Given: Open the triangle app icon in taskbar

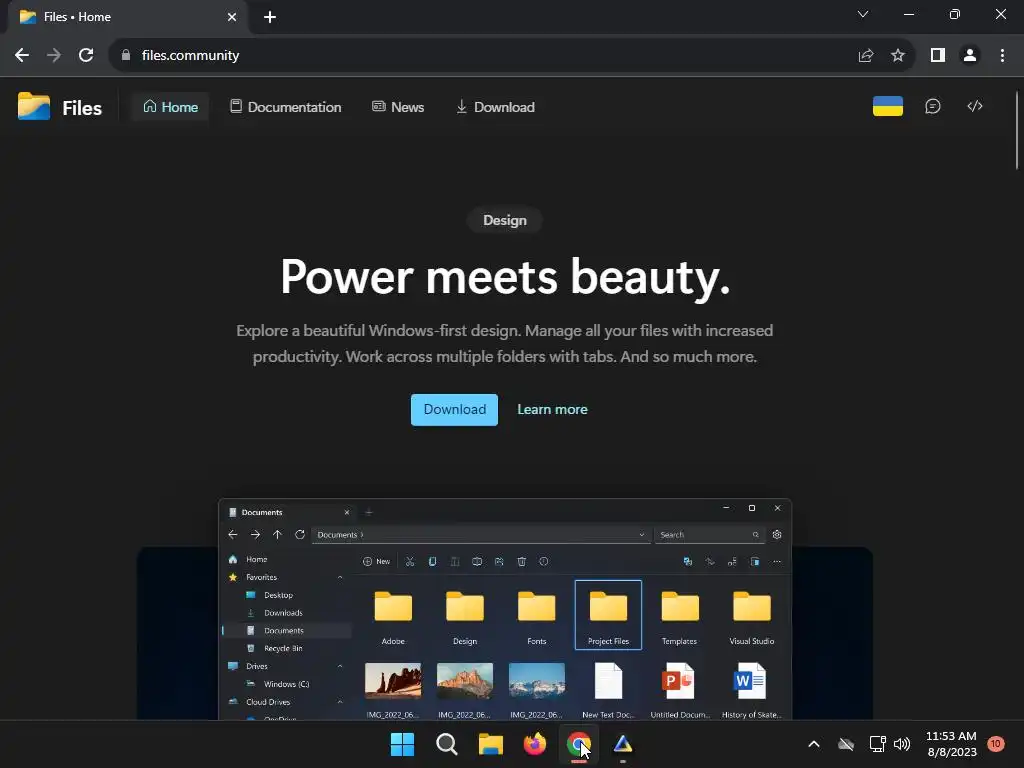Looking at the screenshot, I should point(623,744).
